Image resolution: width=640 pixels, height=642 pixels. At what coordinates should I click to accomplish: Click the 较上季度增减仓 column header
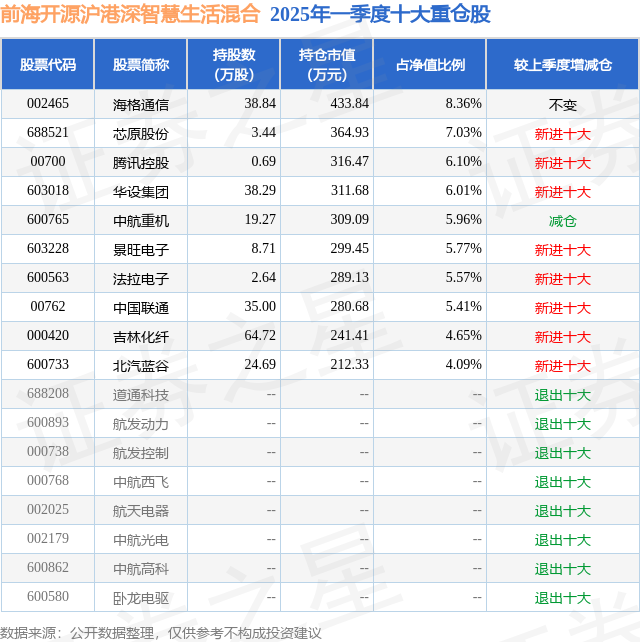click(x=563, y=65)
